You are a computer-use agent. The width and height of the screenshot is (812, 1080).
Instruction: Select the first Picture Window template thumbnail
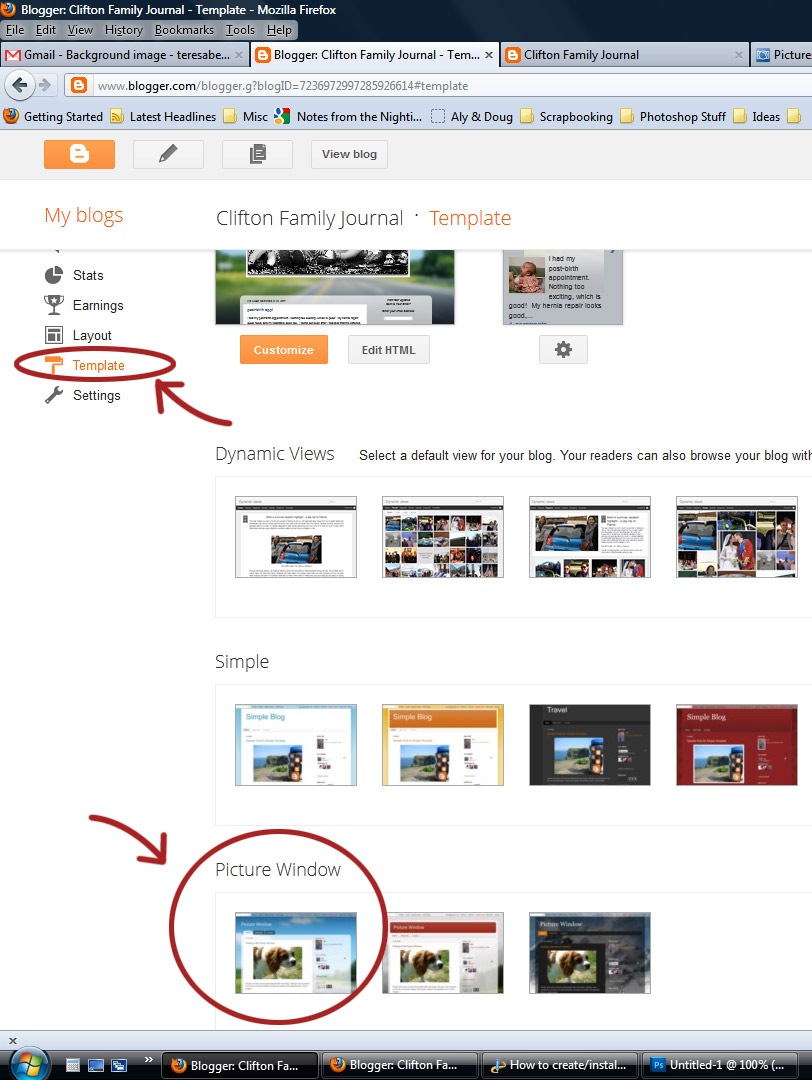(296, 953)
